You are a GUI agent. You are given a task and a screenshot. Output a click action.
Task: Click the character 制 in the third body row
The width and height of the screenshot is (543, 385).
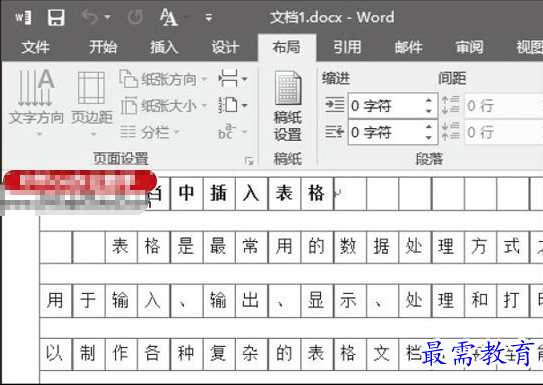(88, 353)
